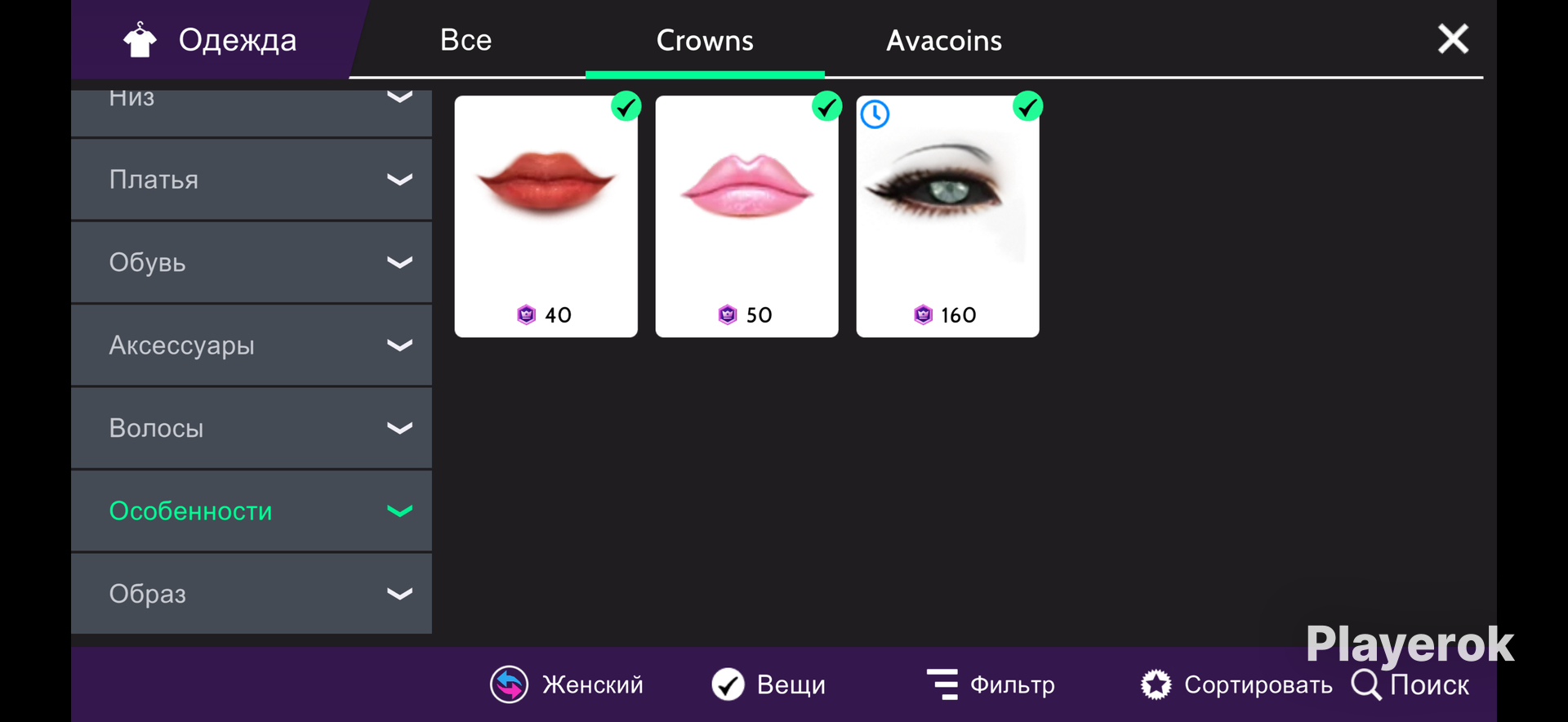Open the Волосы section
The image size is (1568, 722).
pos(252,428)
